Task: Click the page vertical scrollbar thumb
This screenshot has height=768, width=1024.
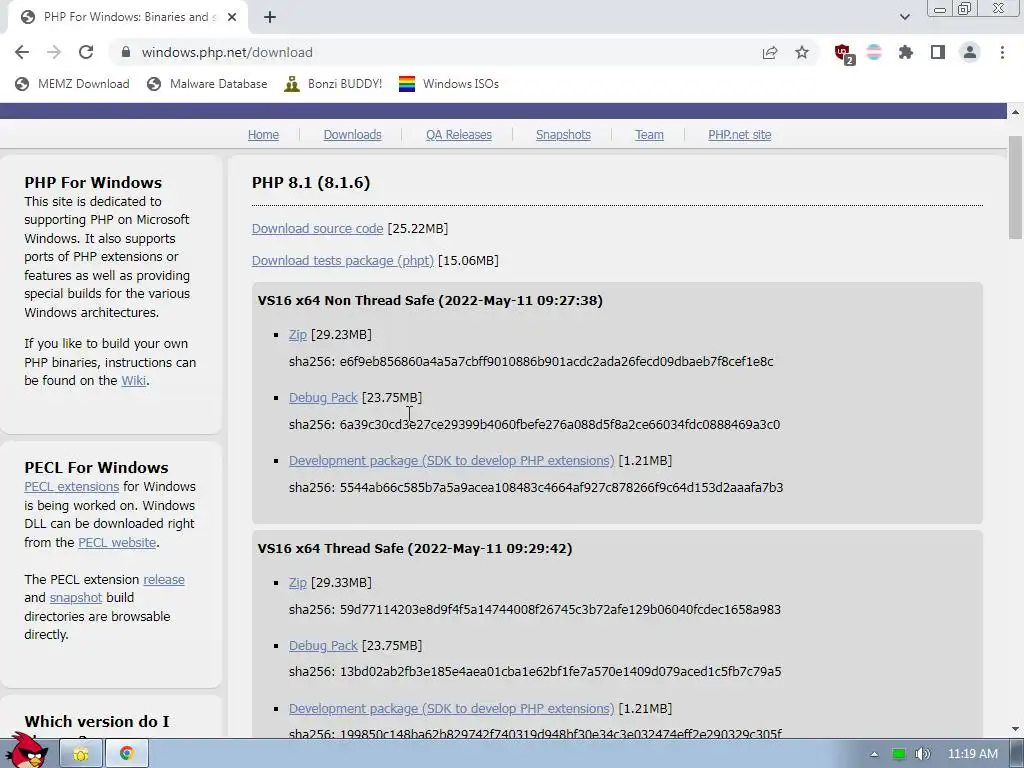Action: tap(1016, 187)
